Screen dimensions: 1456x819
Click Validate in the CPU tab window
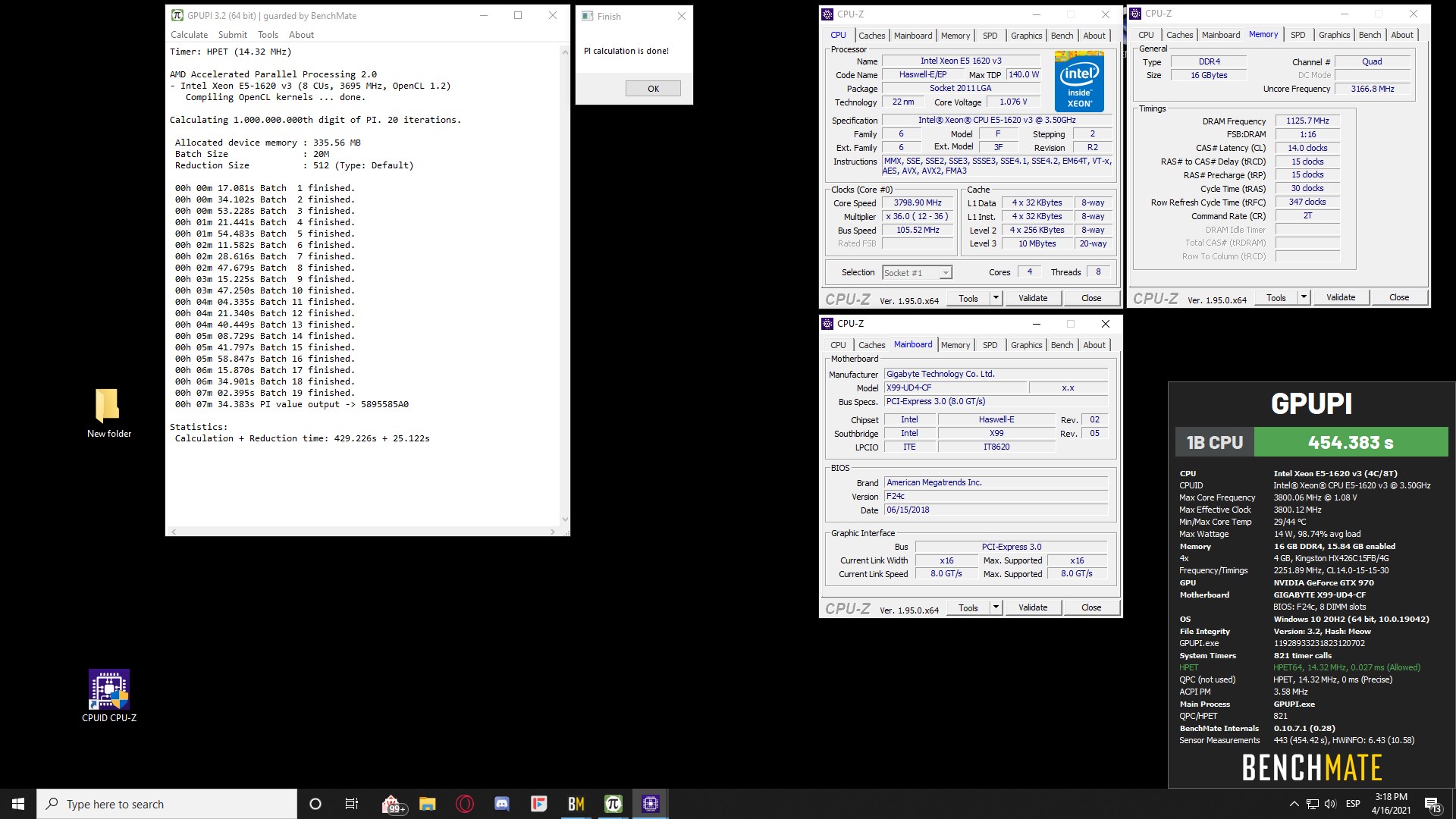1033,298
